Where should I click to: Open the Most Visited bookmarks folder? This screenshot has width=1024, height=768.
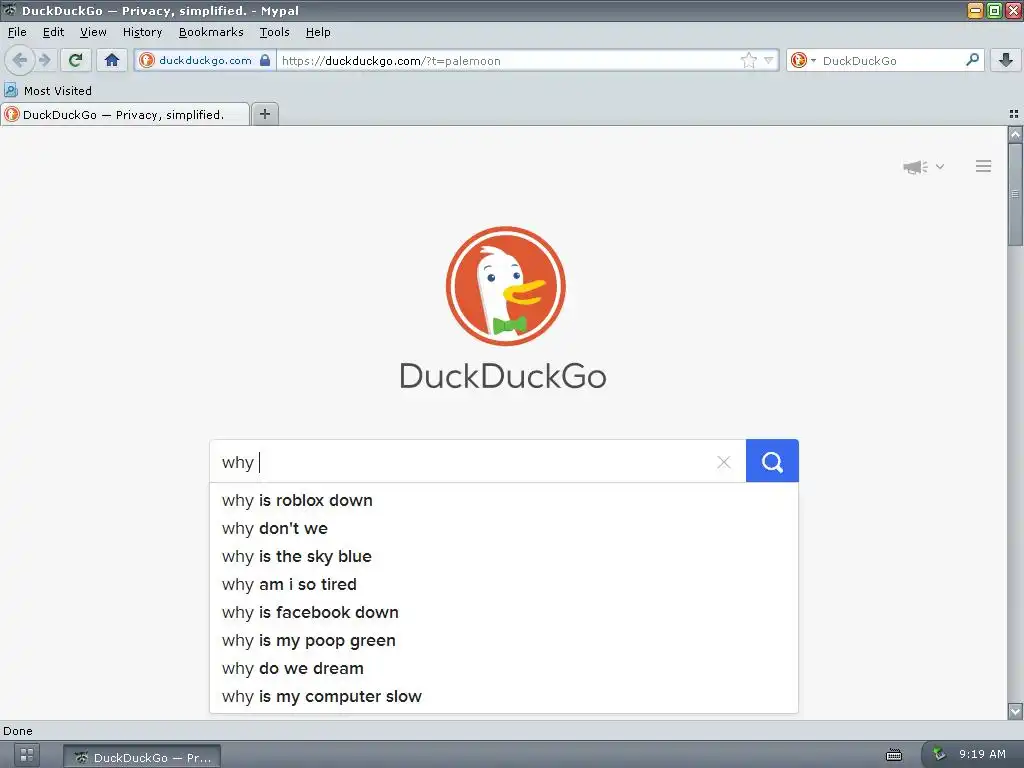click(x=48, y=90)
